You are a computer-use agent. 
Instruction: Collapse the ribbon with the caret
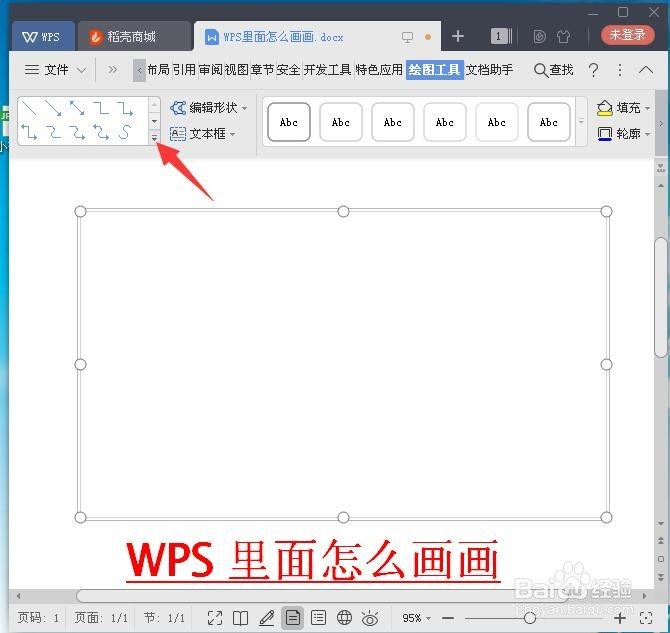pos(646,70)
